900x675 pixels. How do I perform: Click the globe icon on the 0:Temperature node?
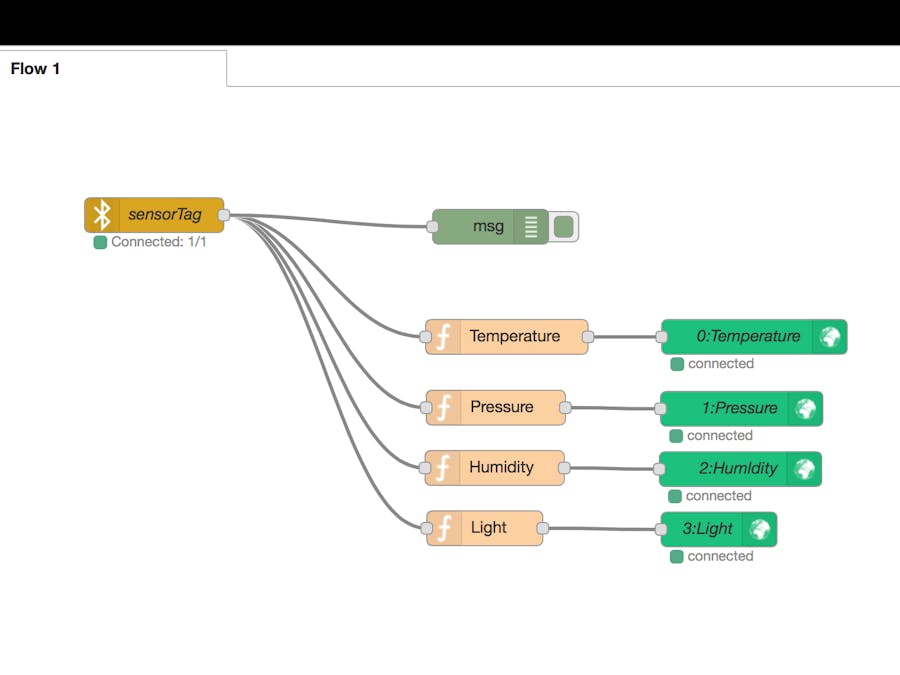click(830, 337)
